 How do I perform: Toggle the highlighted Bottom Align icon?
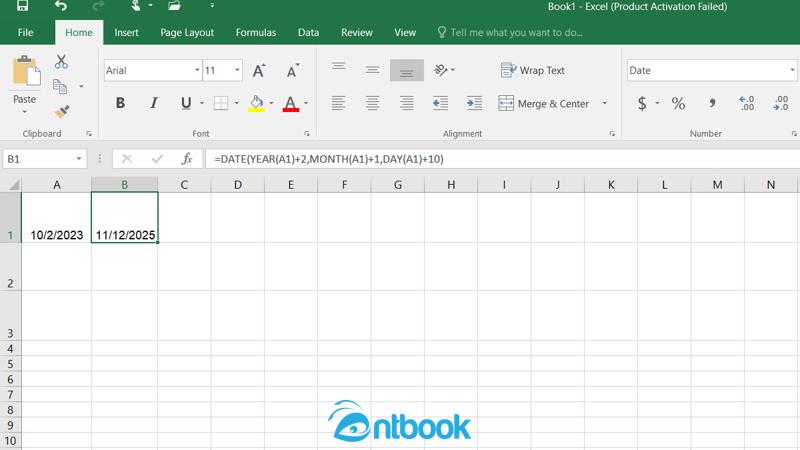[x=407, y=70]
